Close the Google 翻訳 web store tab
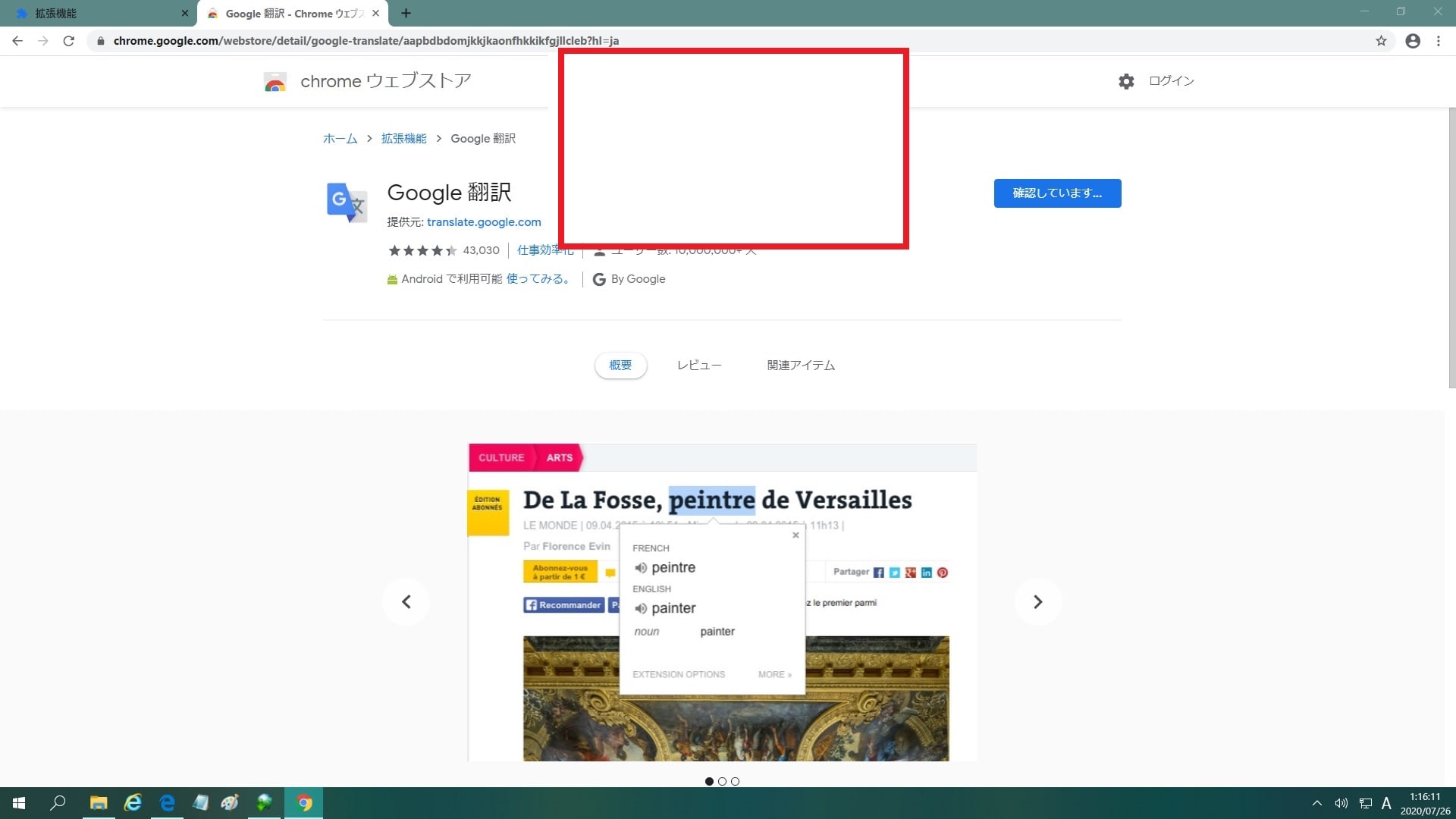 (375, 13)
